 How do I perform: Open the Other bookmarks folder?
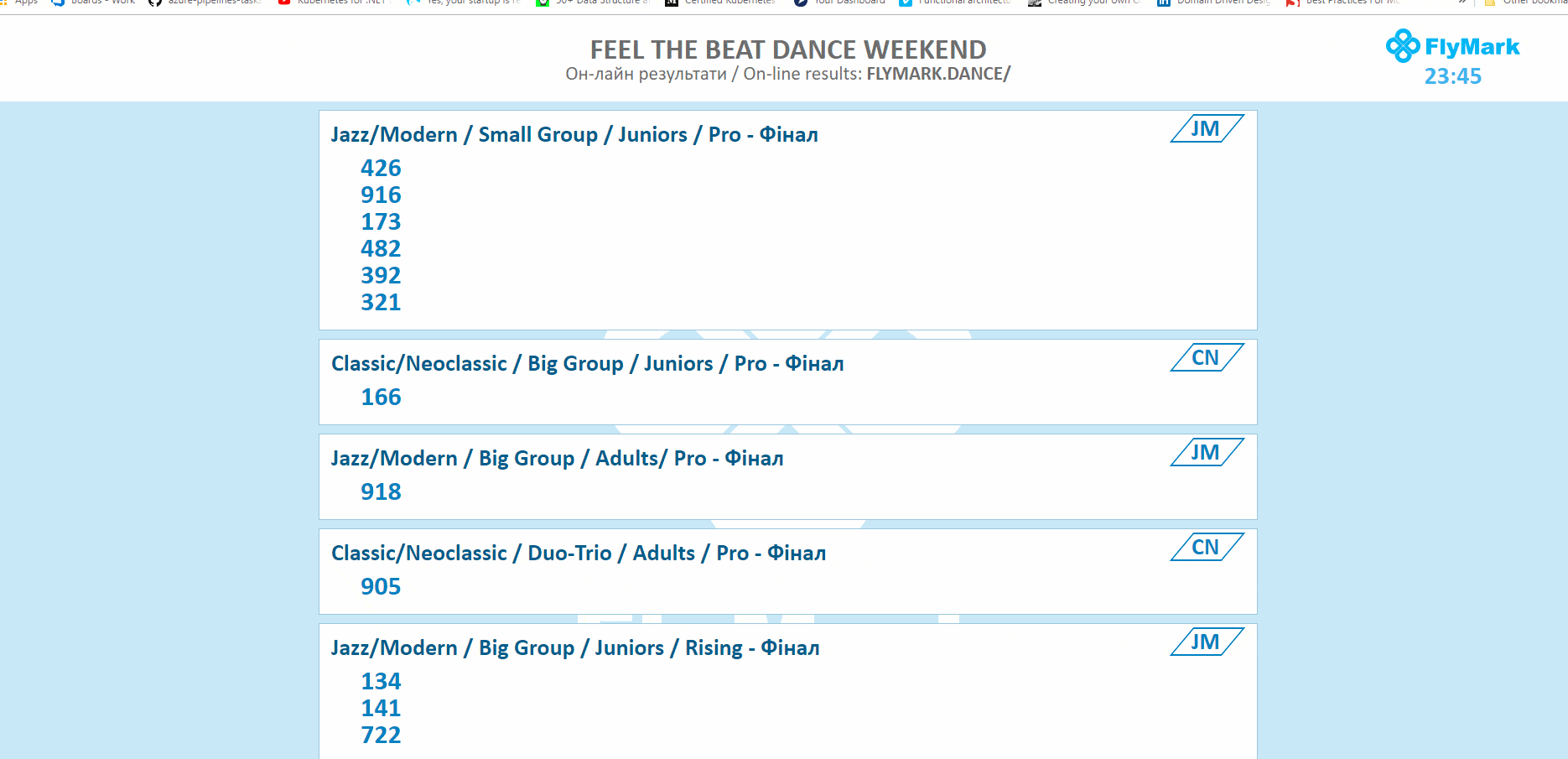click(1524, 3)
